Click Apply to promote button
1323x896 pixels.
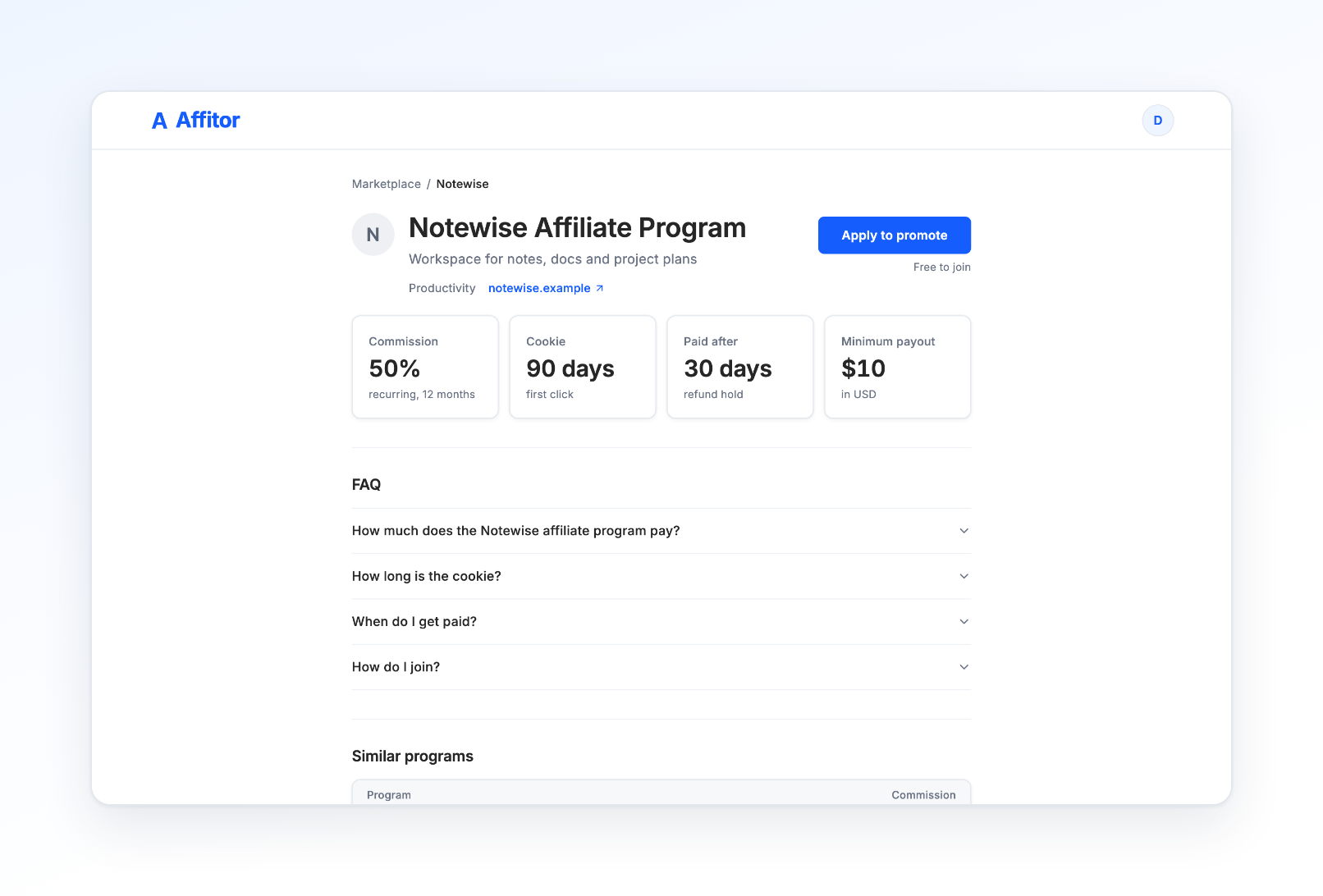pos(895,235)
